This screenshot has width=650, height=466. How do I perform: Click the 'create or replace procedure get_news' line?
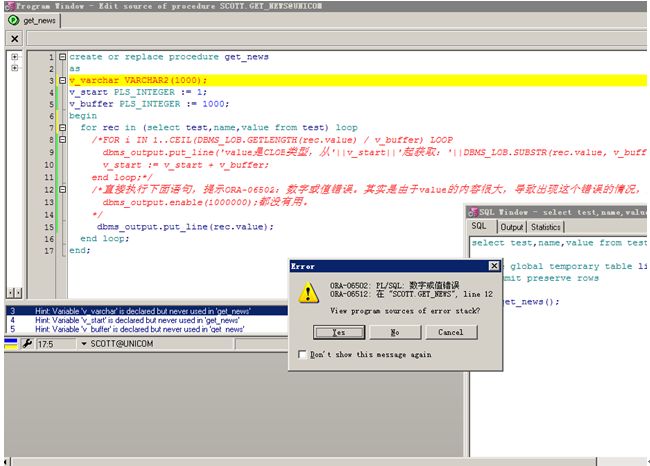(x=169, y=57)
